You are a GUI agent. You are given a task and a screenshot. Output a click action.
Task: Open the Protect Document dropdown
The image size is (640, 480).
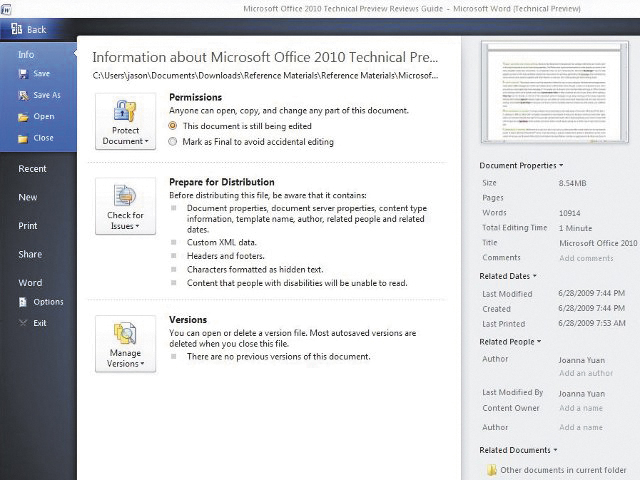tap(125, 121)
